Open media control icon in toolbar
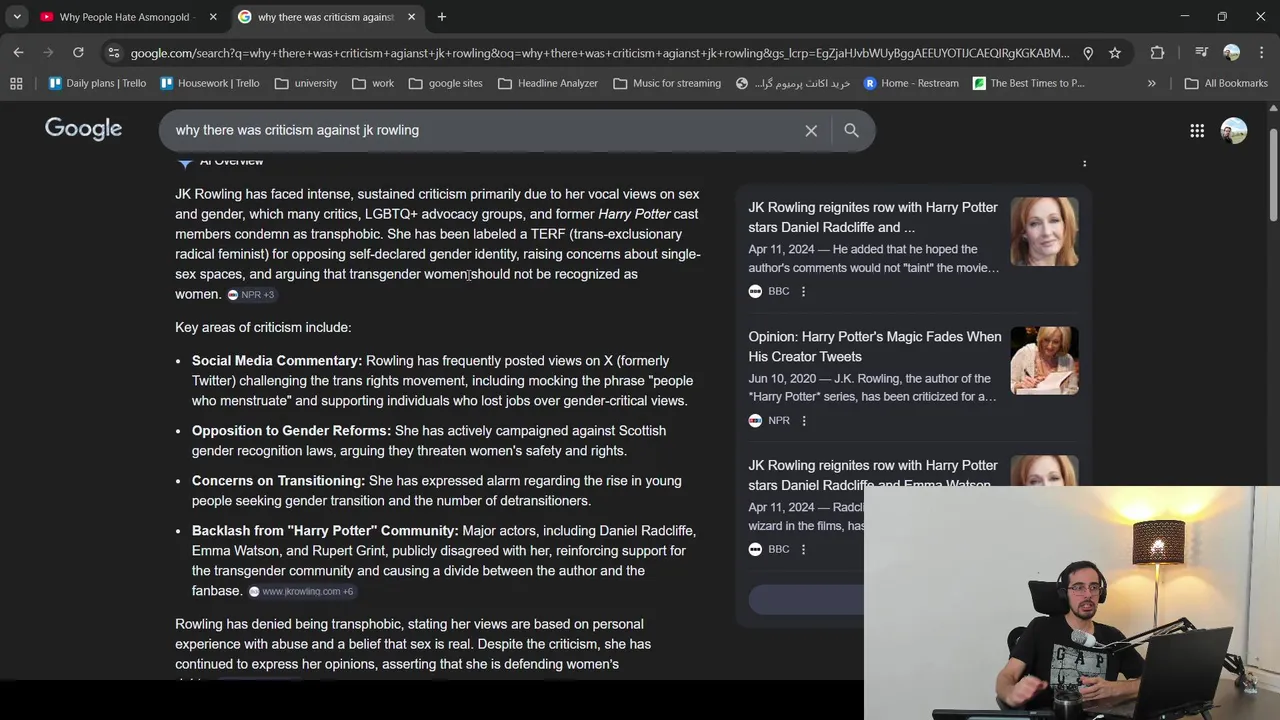 point(1201,53)
